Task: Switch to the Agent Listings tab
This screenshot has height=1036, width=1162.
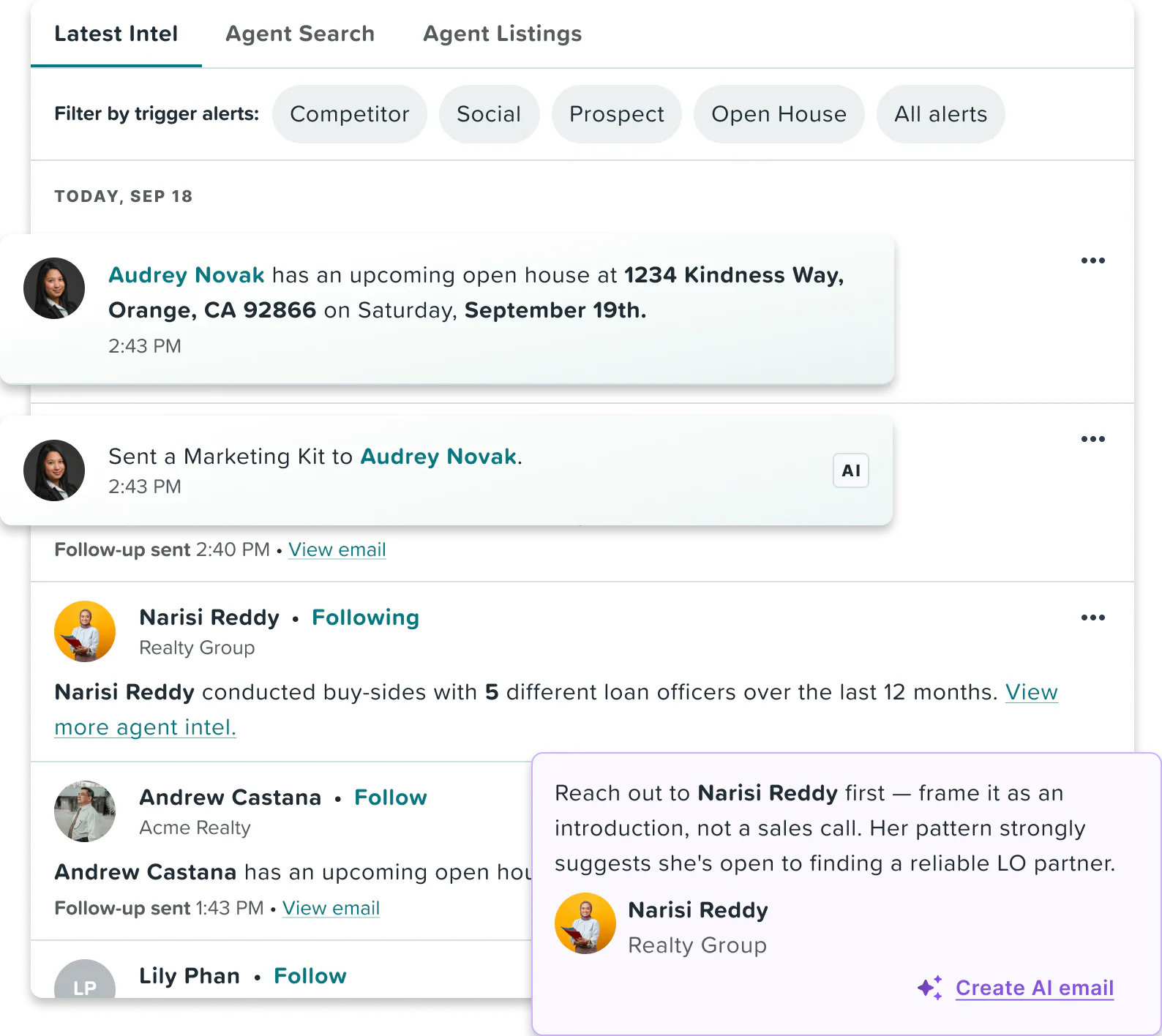Action: click(x=503, y=34)
